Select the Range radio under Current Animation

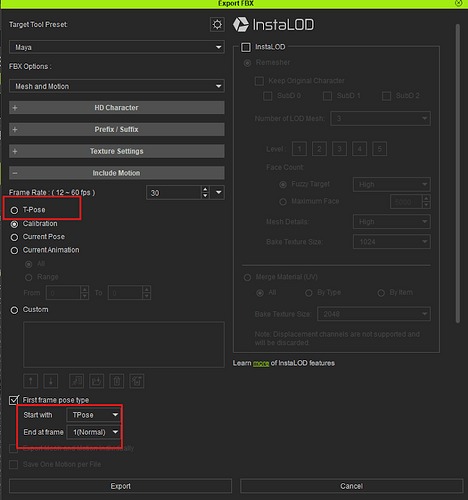pos(29,277)
